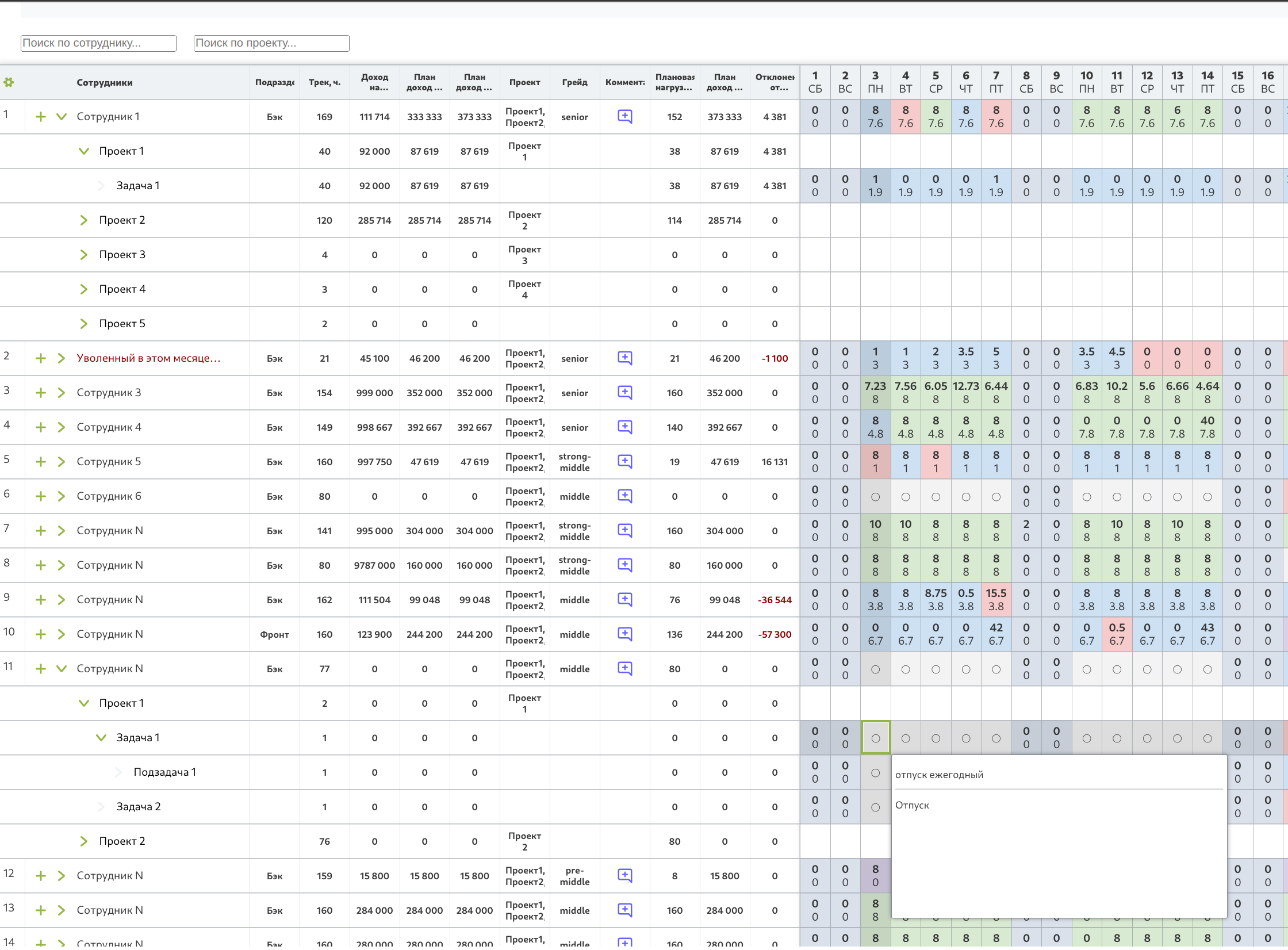Add item with plus for Сотрудник 1
The height and width of the screenshot is (950, 1288).
click(x=41, y=117)
